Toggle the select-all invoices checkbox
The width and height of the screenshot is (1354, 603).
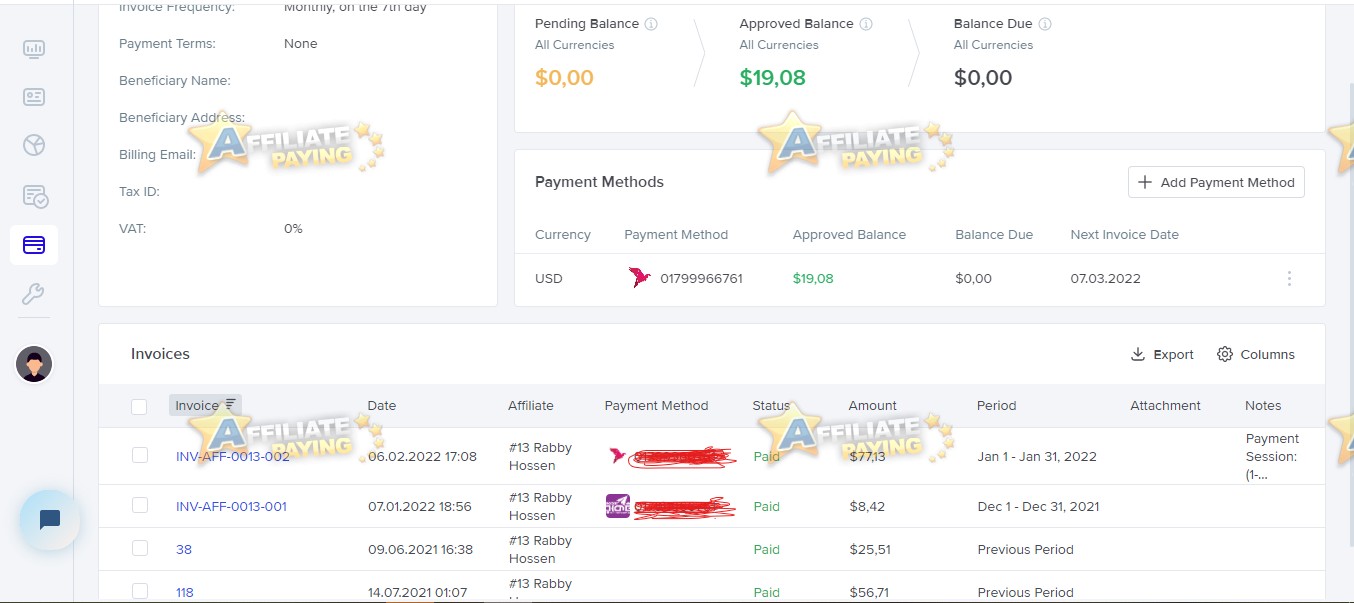pos(139,406)
